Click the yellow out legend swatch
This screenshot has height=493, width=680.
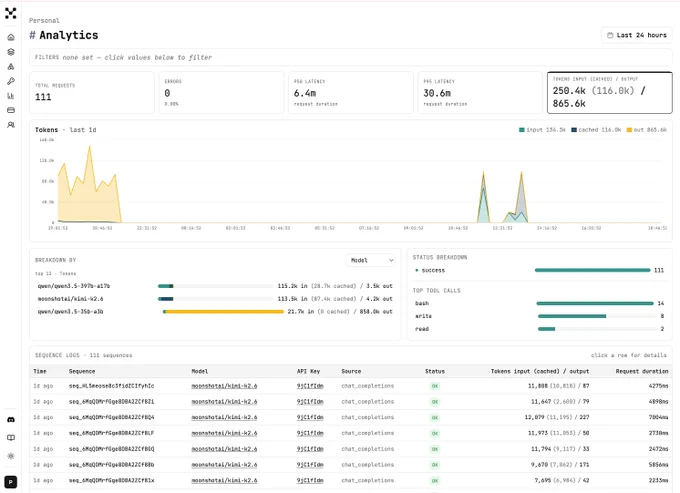pos(629,130)
